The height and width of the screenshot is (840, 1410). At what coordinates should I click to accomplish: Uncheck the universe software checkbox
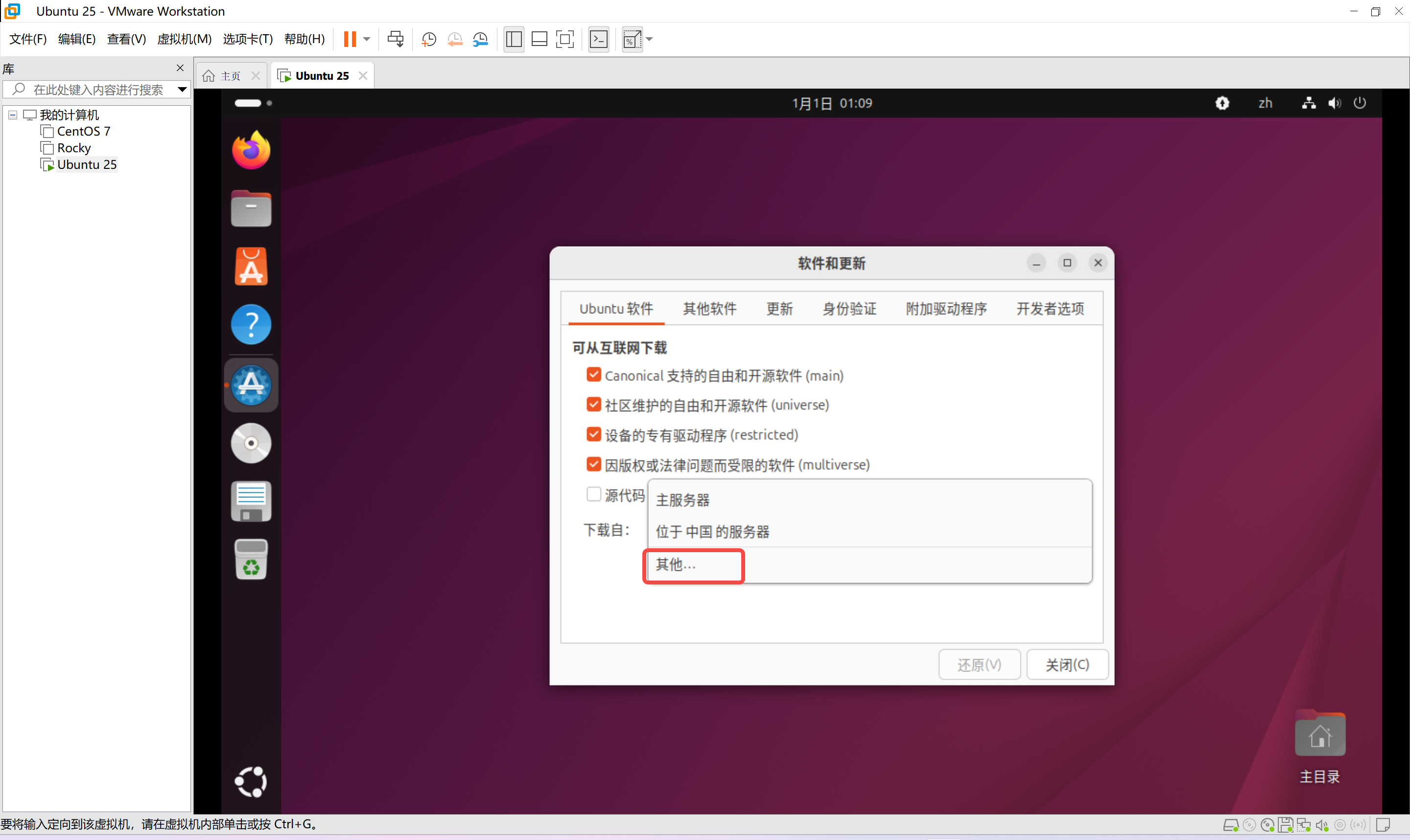click(x=593, y=405)
